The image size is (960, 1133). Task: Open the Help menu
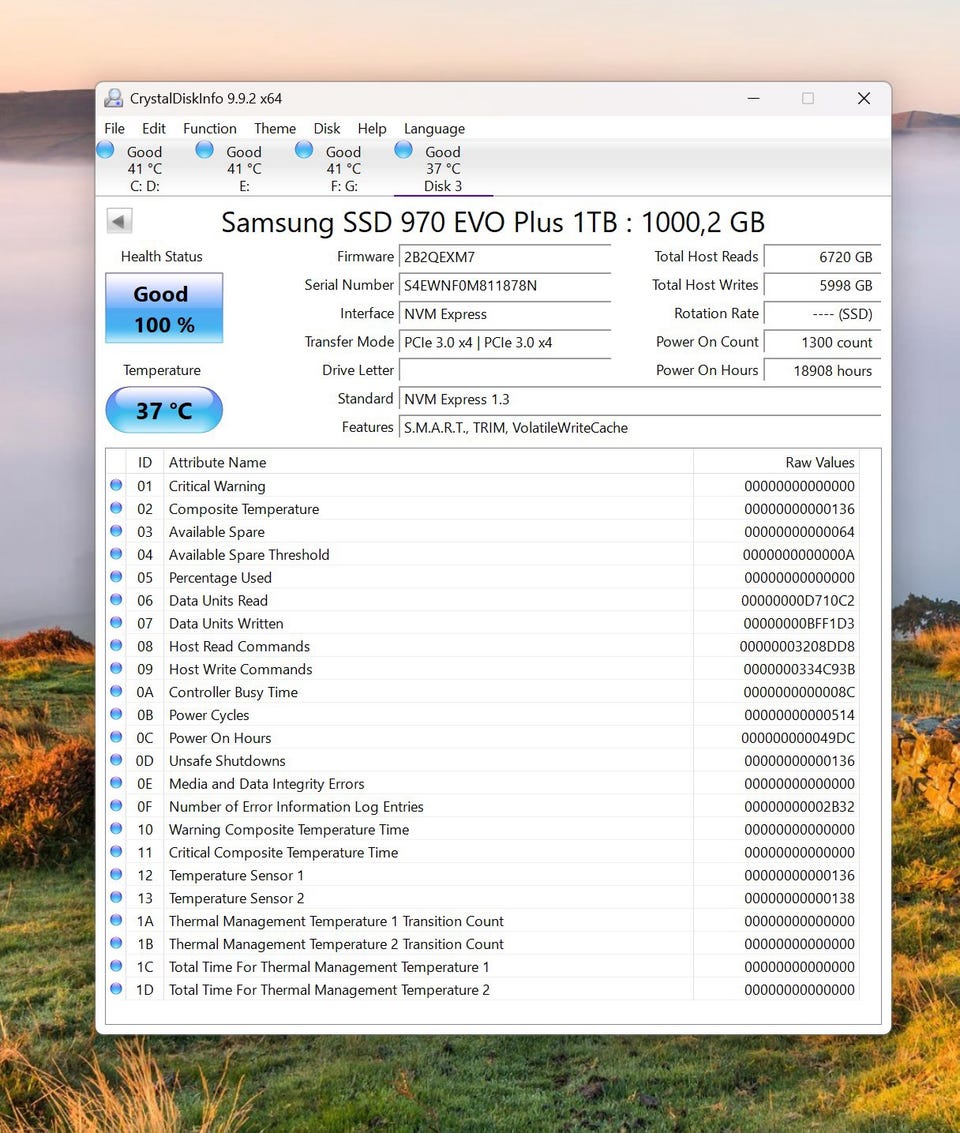click(372, 129)
